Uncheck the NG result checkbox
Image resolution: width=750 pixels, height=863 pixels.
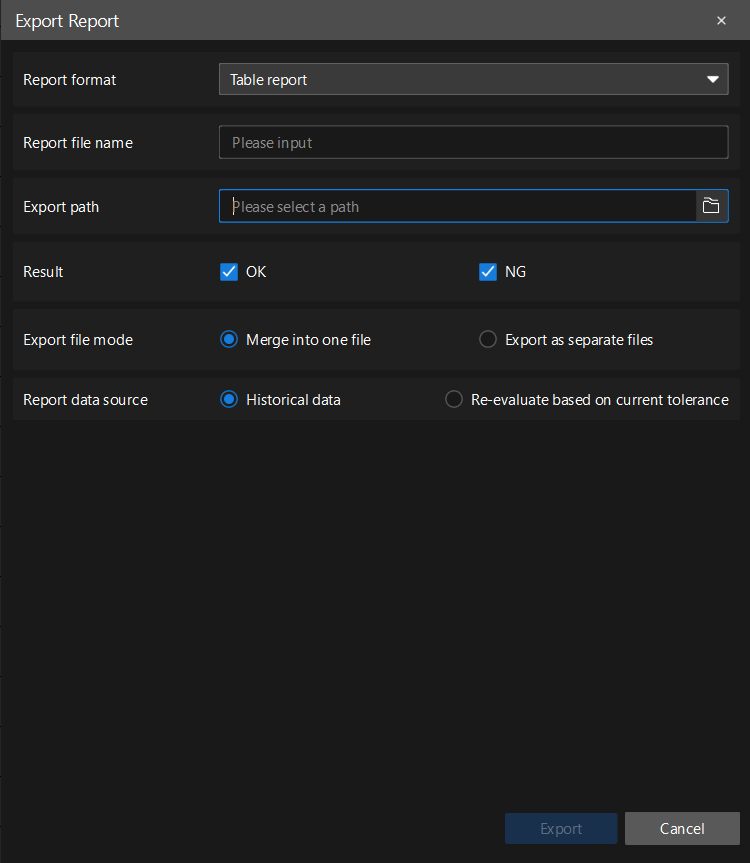(x=488, y=271)
